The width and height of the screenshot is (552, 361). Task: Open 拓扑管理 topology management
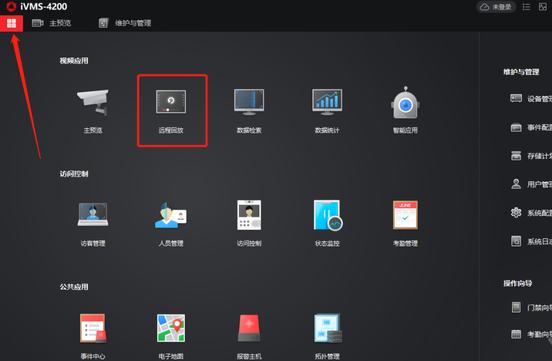click(327, 328)
